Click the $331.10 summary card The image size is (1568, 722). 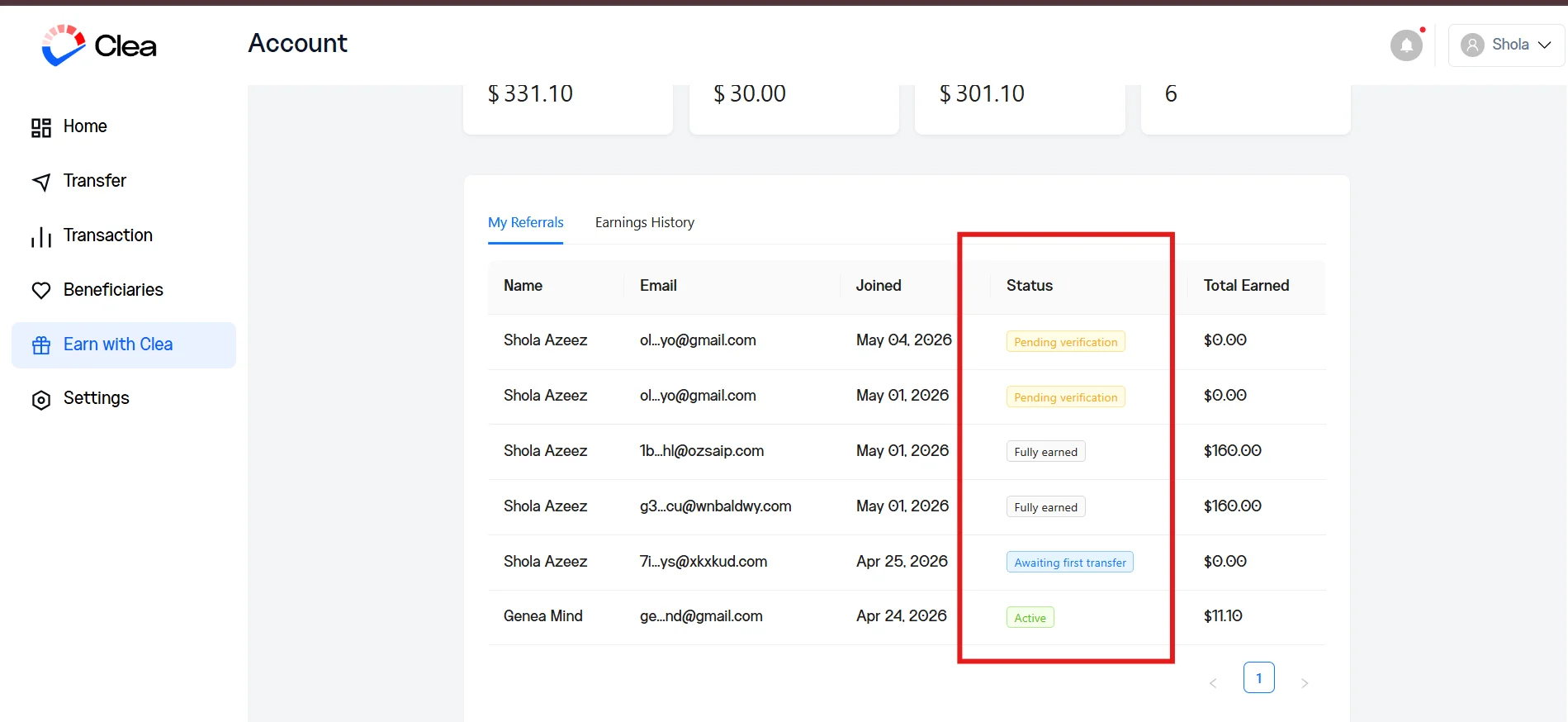point(568,108)
